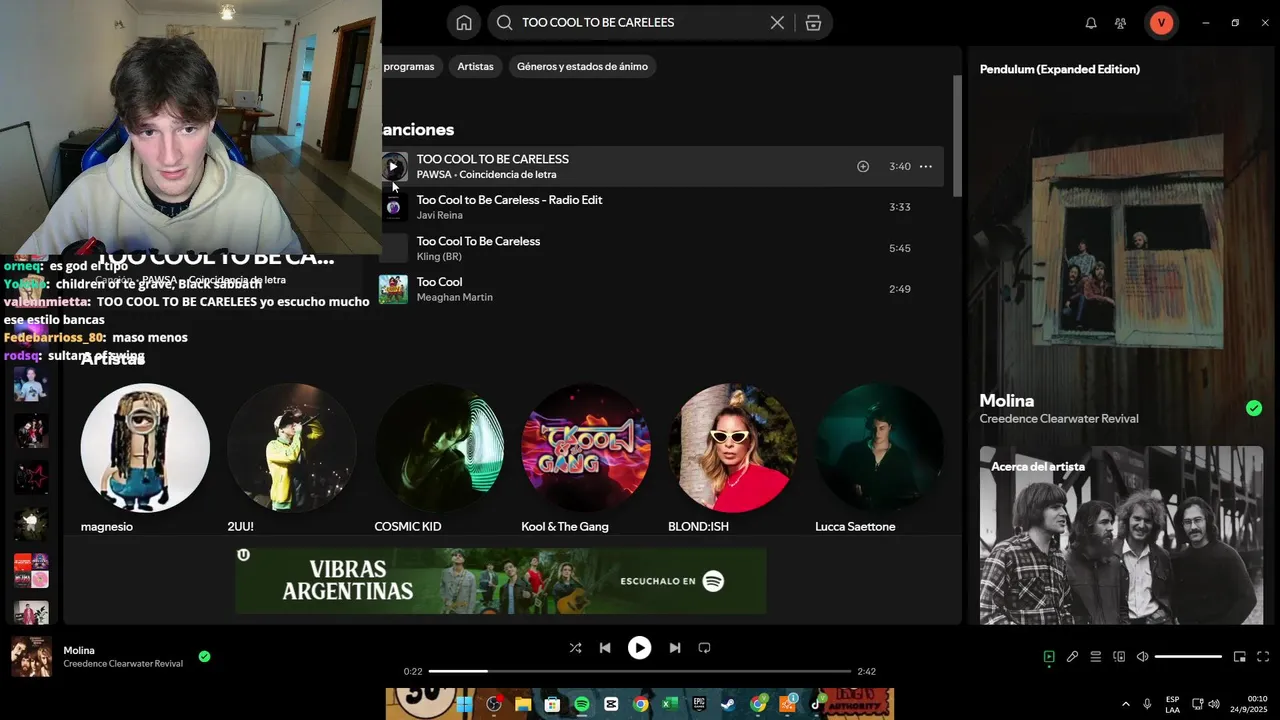Adjust the Spotify volume slider

pyautogui.click(x=1188, y=657)
